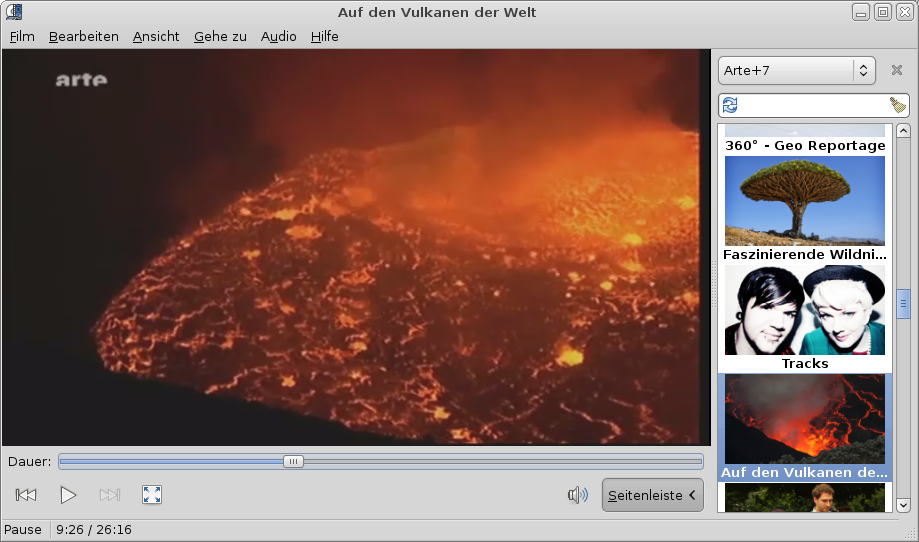
Task: Click the previous chapter button
Action: [26, 495]
